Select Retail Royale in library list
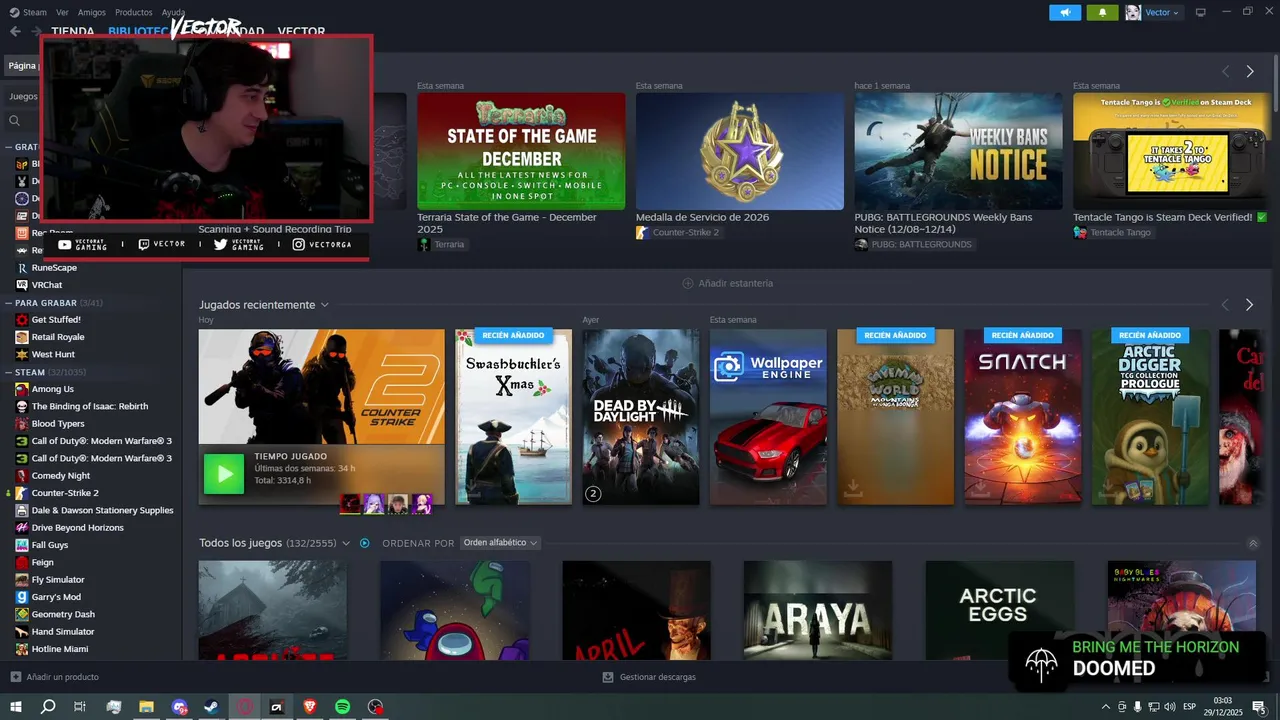 (58, 337)
